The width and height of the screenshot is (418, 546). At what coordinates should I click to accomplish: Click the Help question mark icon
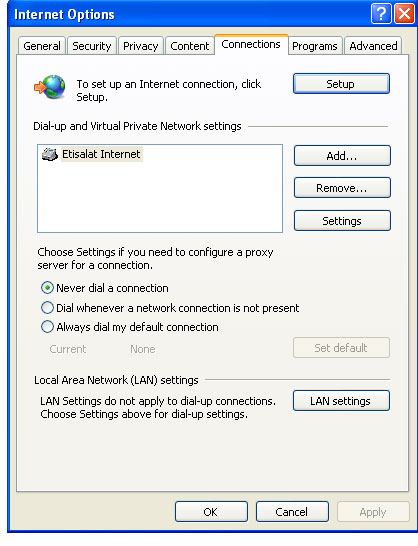tap(381, 14)
